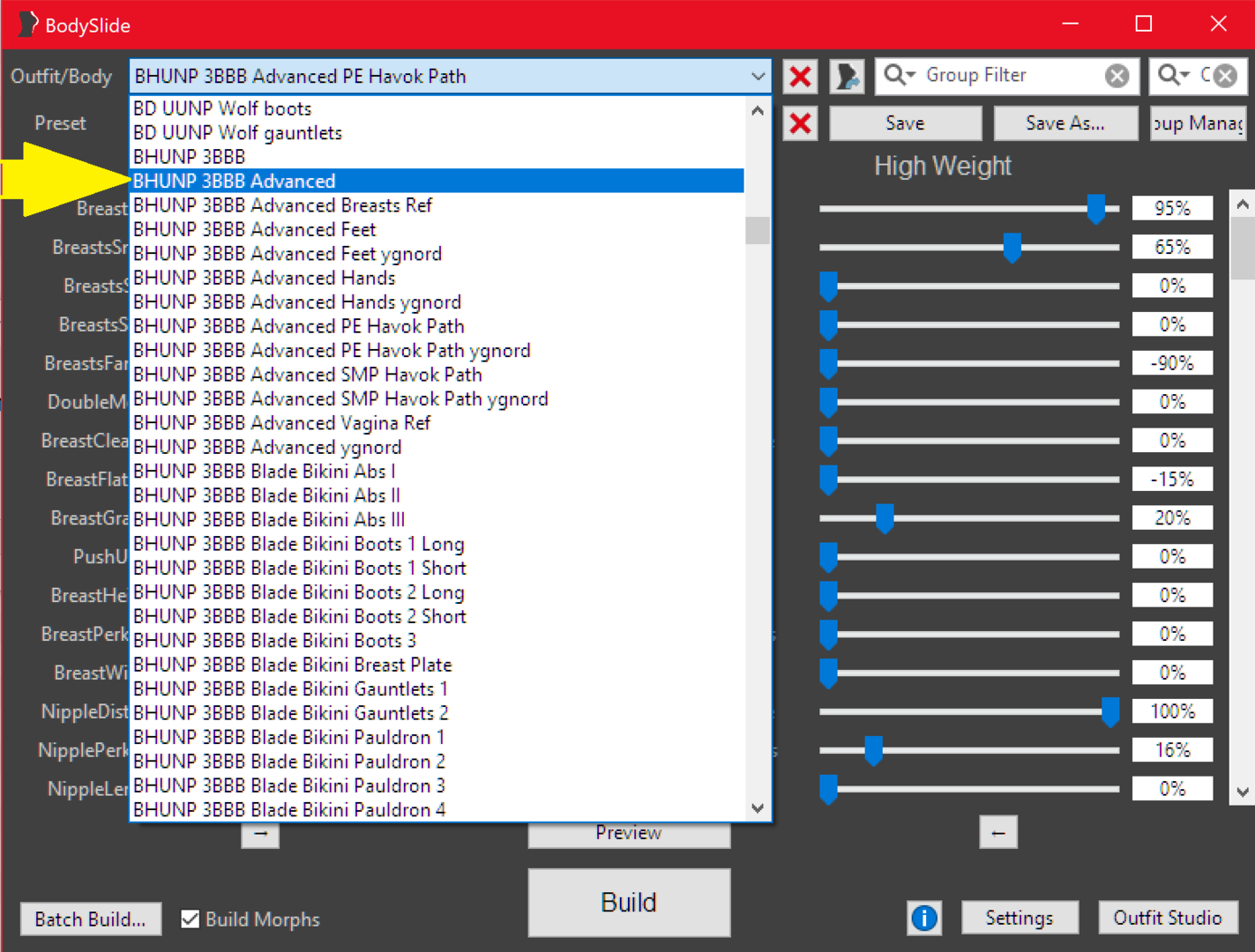Launch Outfit Studio

pyautogui.click(x=1168, y=919)
